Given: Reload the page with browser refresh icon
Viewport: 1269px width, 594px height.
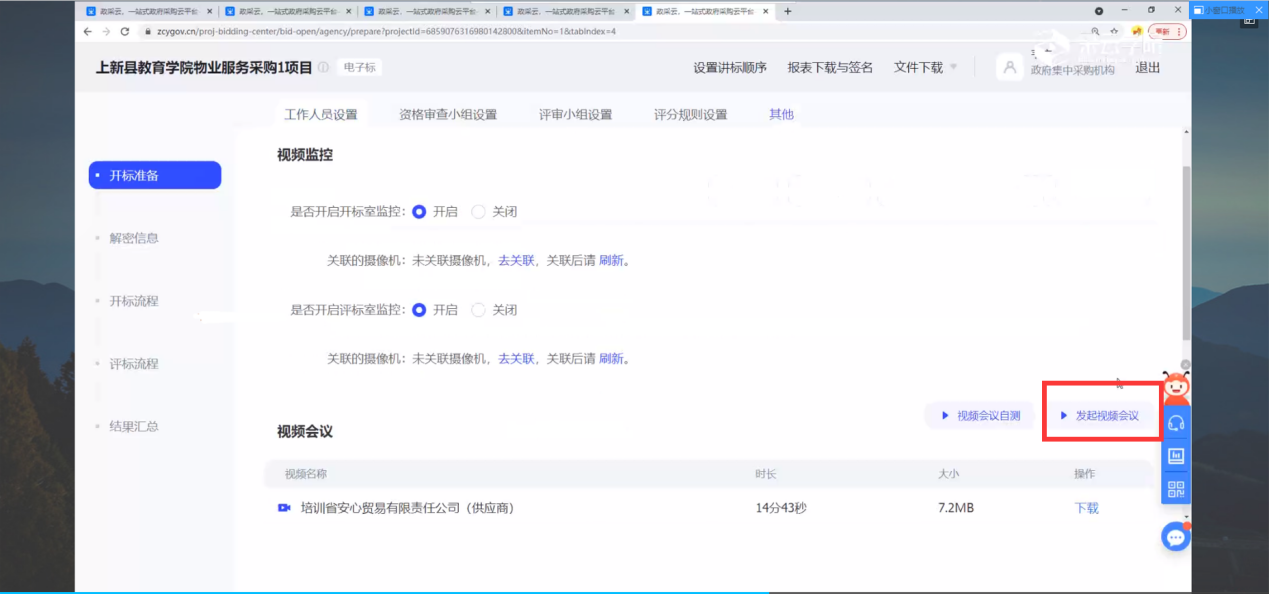Looking at the screenshot, I should tap(125, 31).
